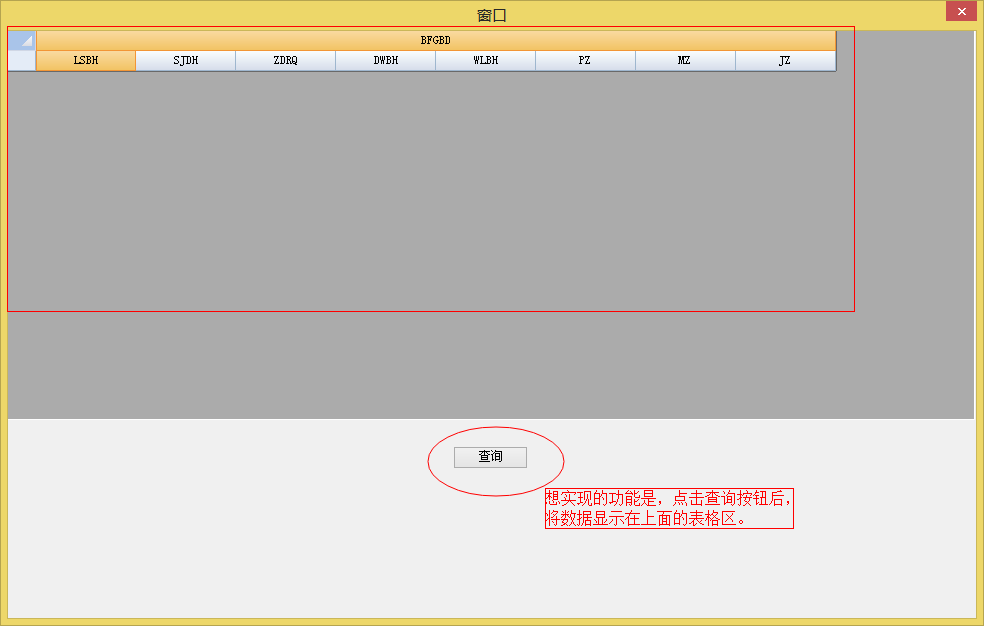Image resolution: width=984 pixels, height=626 pixels.
Task: Click the BFGBD table band header
Action: pyautogui.click(x=436, y=40)
